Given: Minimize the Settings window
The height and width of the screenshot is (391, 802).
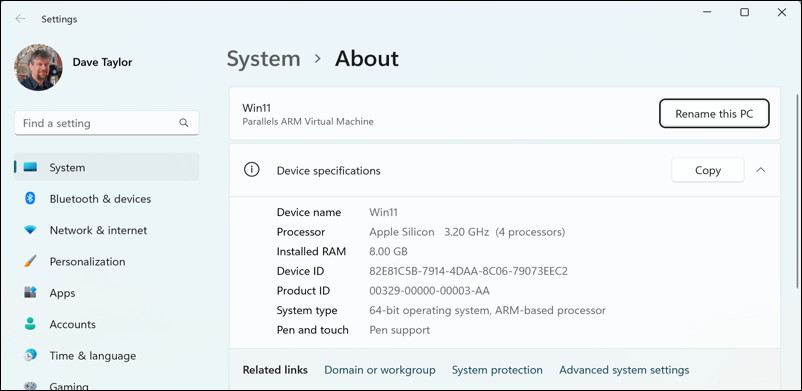Looking at the screenshot, I should [x=708, y=12].
